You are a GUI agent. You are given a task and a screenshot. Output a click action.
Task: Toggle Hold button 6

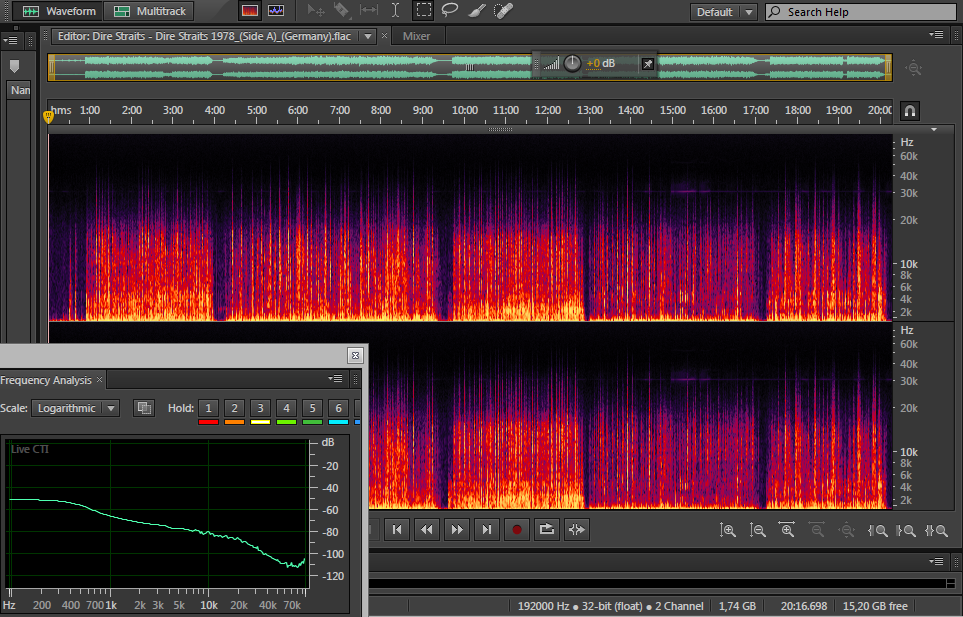pyautogui.click(x=338, y=408)
